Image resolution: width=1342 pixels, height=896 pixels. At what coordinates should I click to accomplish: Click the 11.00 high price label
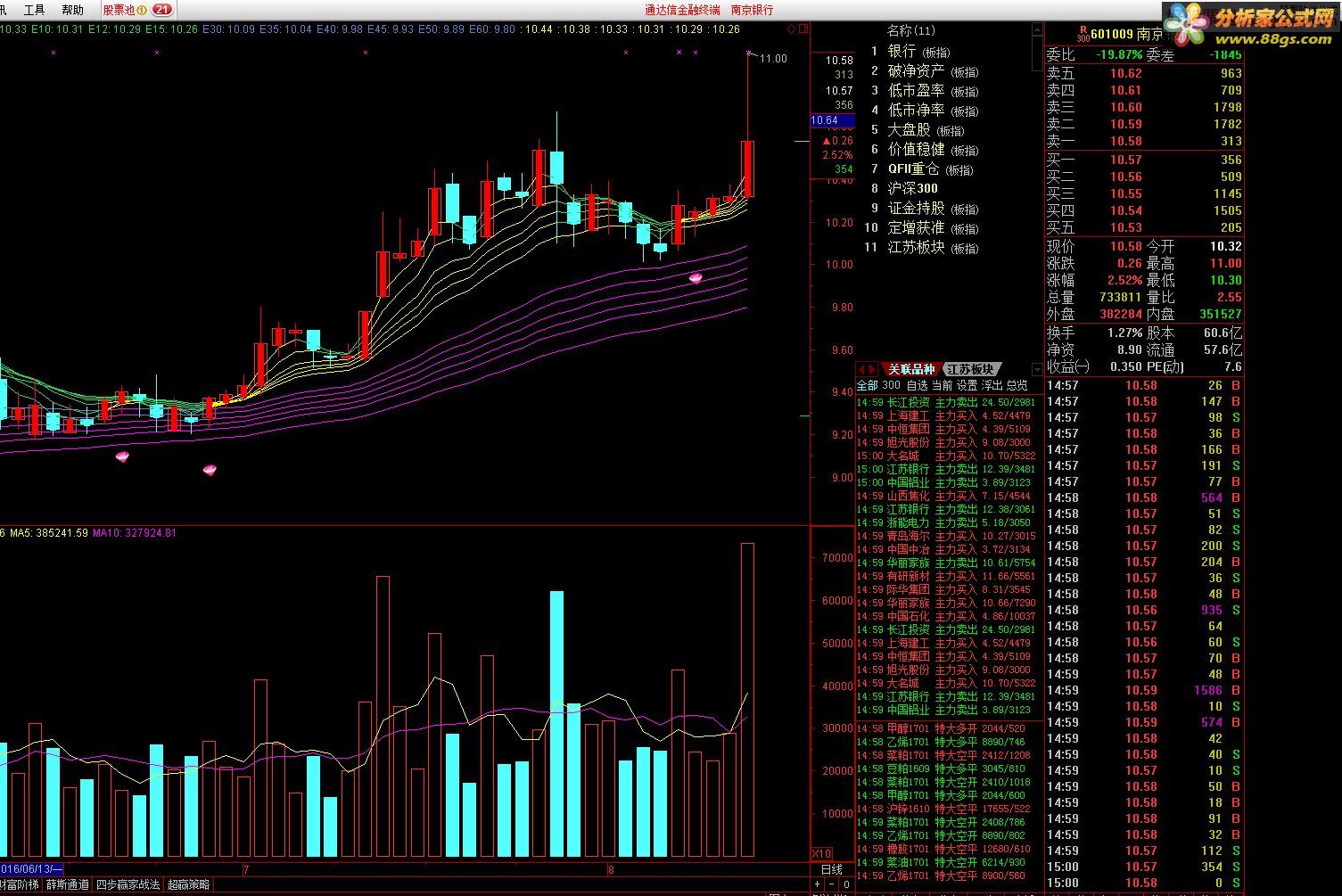[x=773, y=59]
